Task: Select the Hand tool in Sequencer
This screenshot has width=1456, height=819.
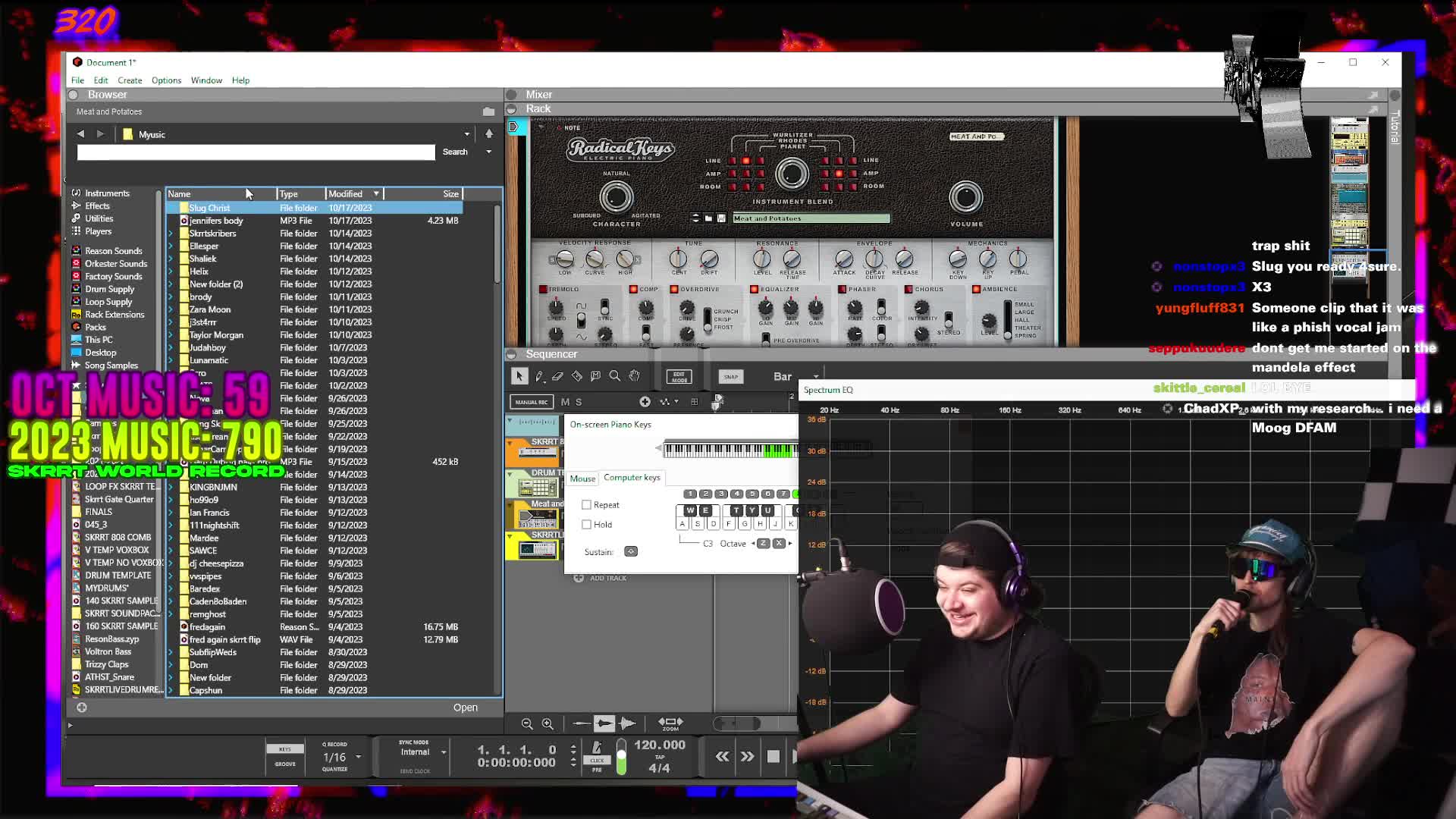Action: point(634,376)
